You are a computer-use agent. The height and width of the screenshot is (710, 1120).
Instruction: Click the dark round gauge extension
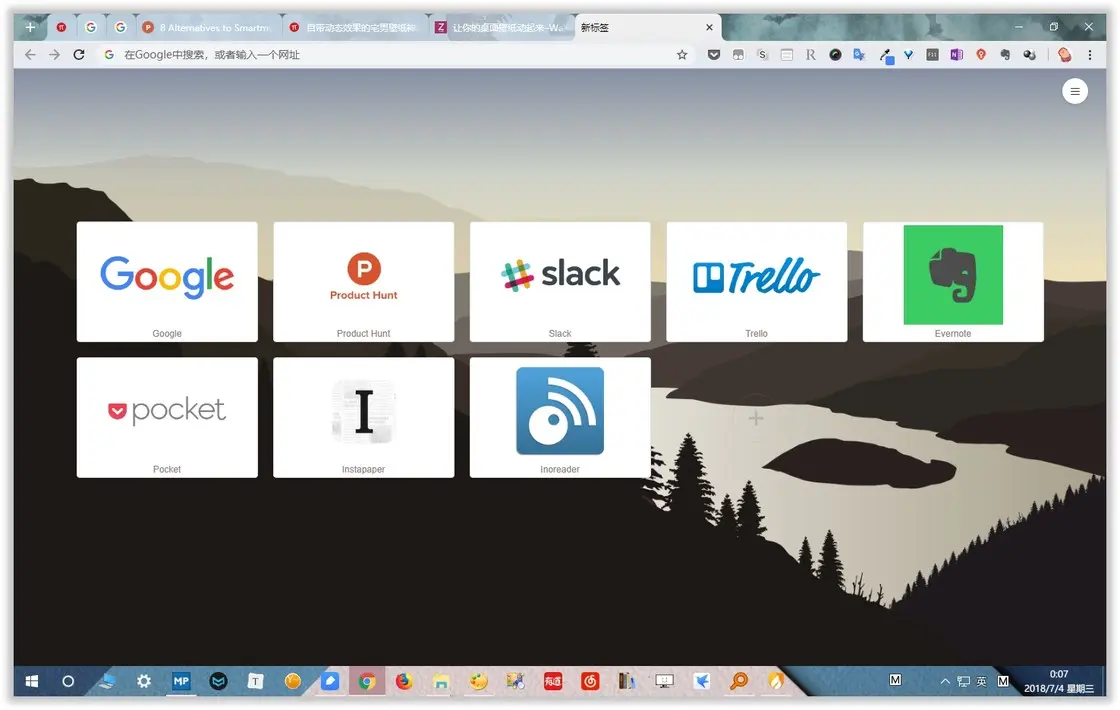(x=835, y=54)
